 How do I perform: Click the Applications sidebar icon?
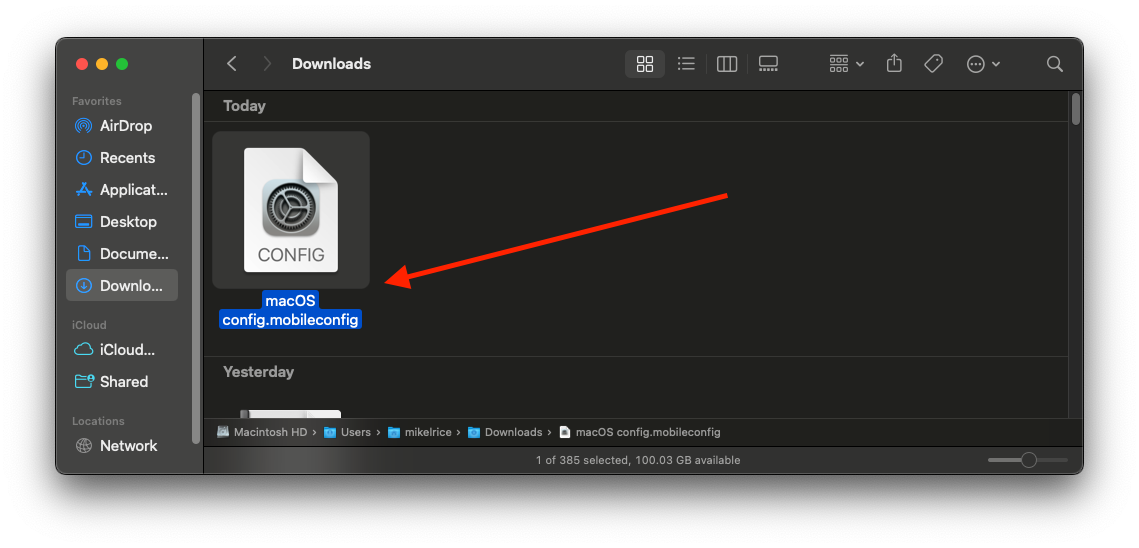pyautogui.click(x=84, y=190)
